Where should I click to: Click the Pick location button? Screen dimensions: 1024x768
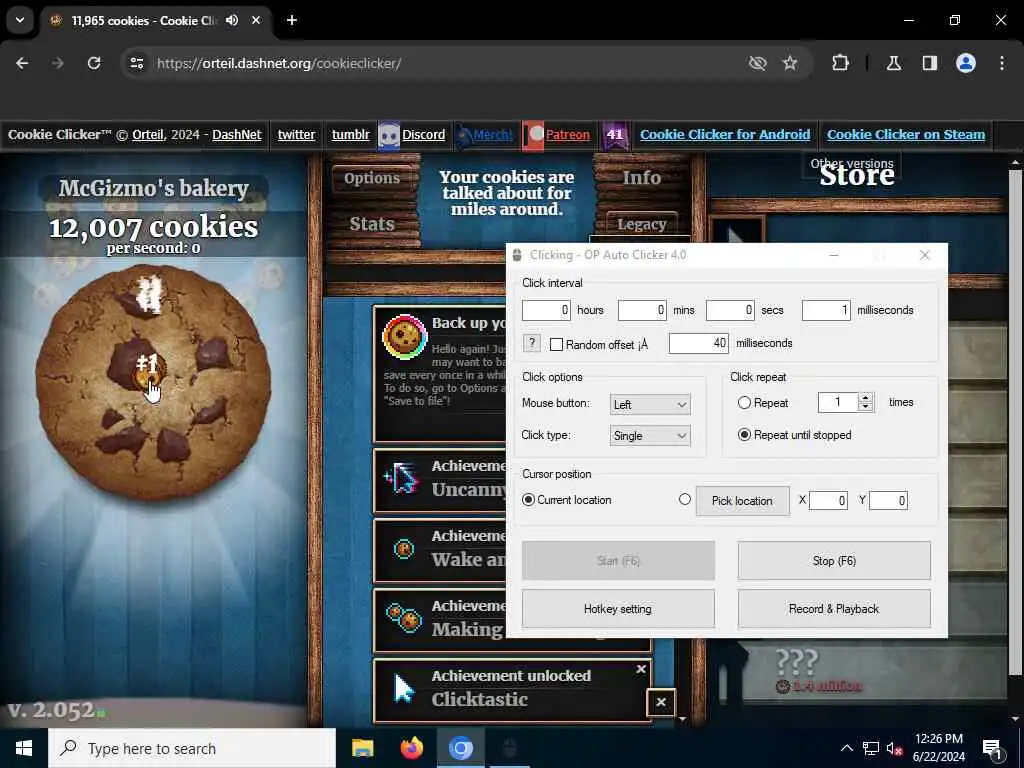(743, 501)
